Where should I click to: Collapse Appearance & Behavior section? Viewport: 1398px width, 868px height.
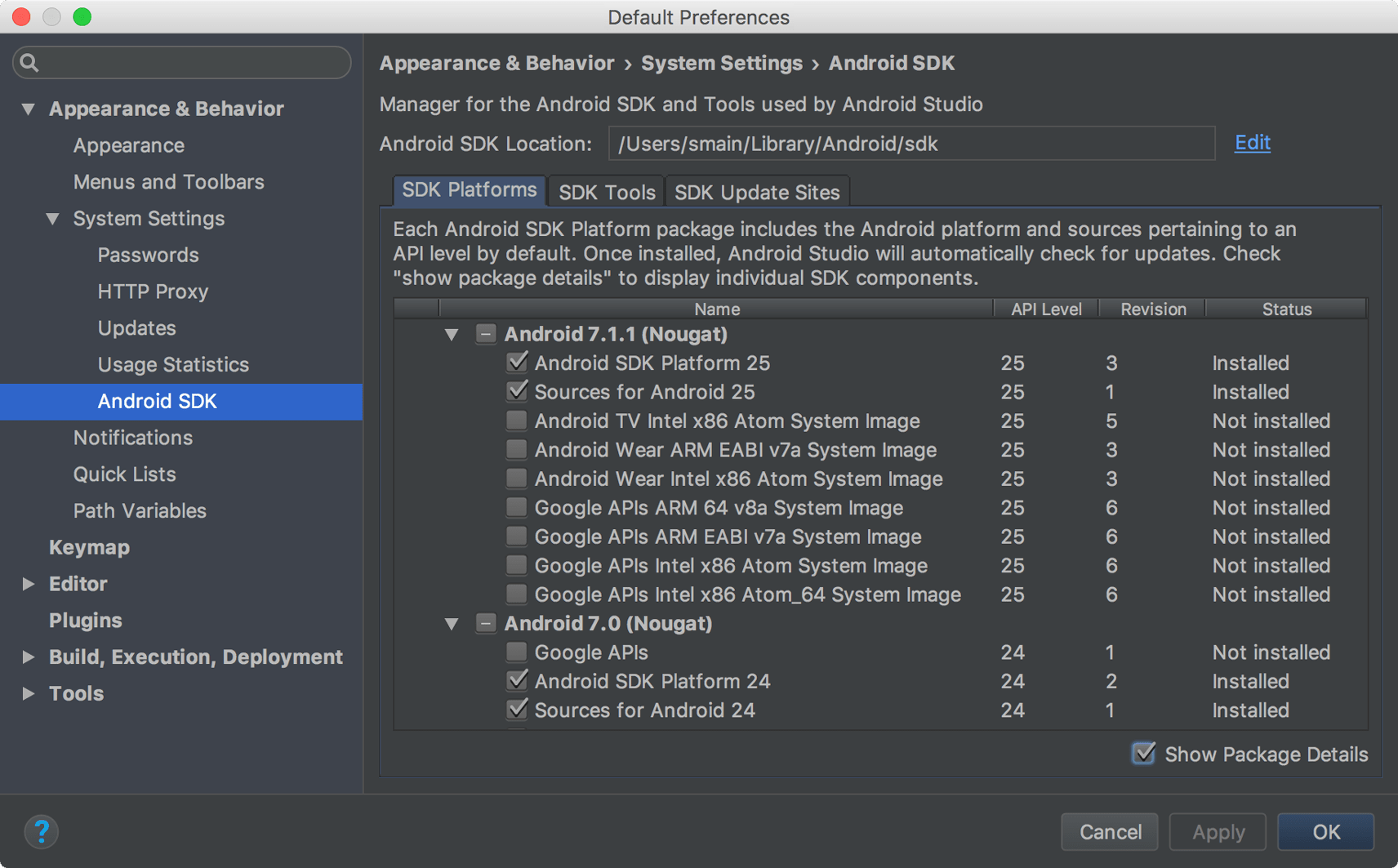28,108
